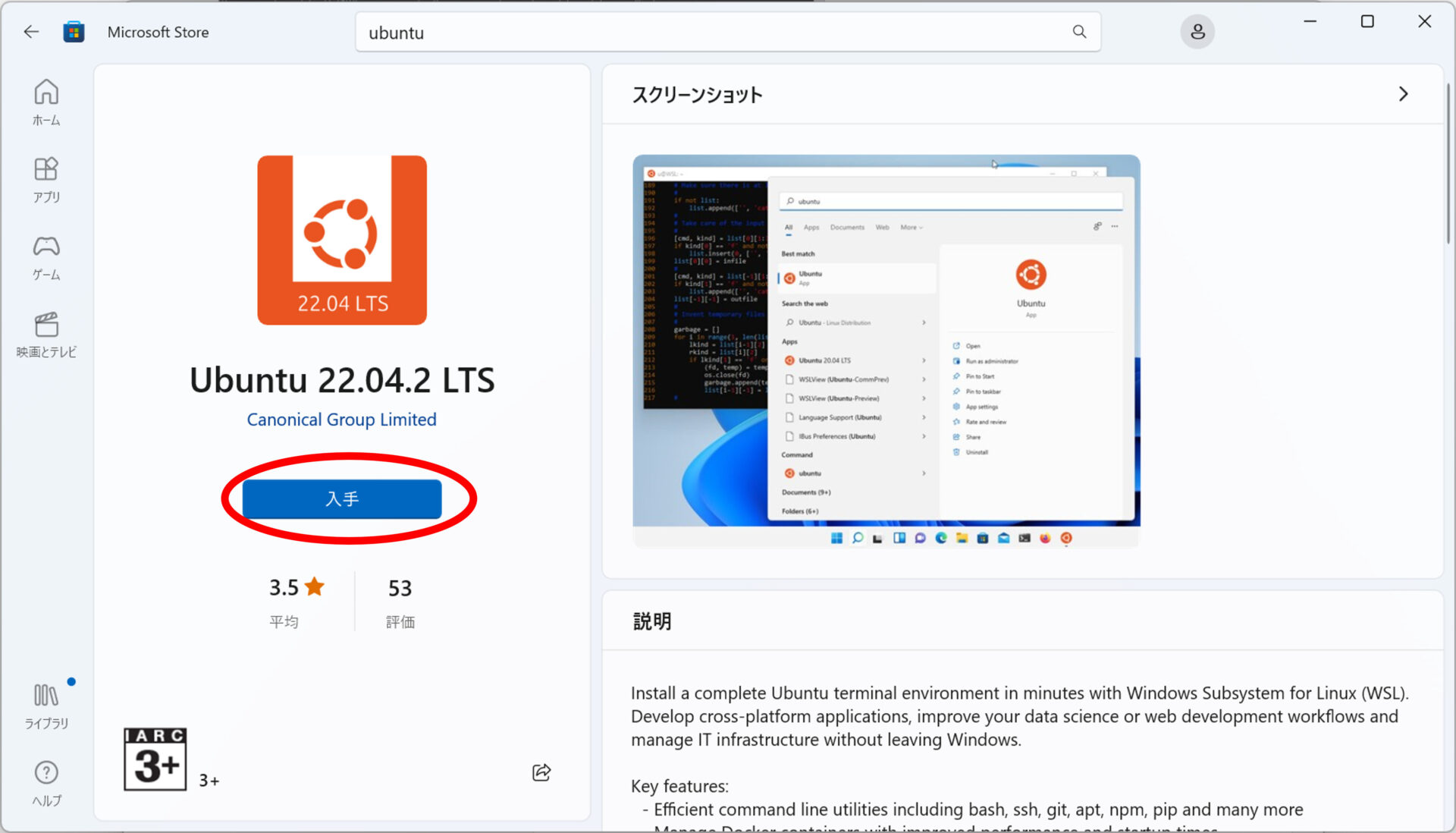Click the Ubuntu 22.04 LTS app artwork

342,240
